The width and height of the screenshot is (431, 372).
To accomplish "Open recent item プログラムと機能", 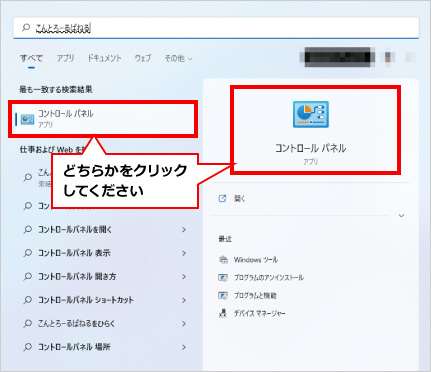I will pos(255,296).
